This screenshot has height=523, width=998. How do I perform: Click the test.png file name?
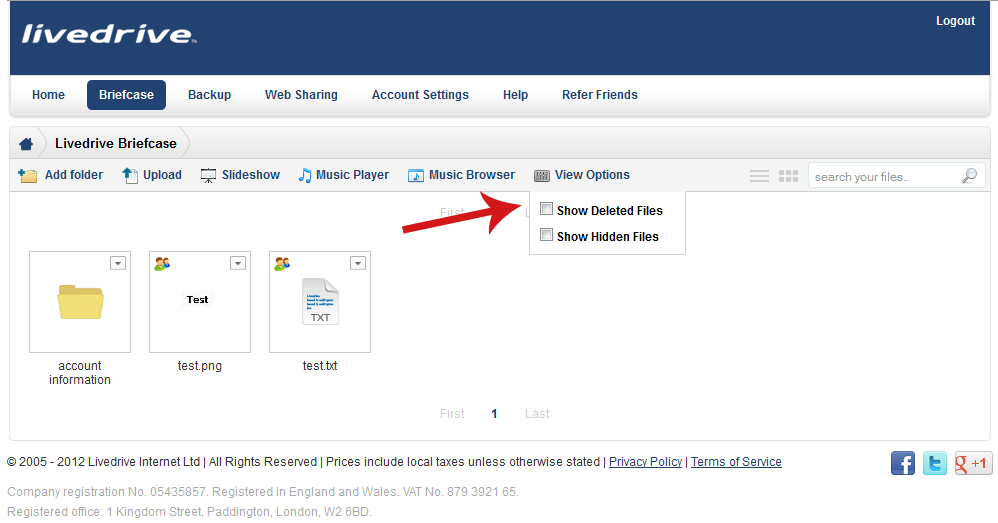click(x=200, y=366)
